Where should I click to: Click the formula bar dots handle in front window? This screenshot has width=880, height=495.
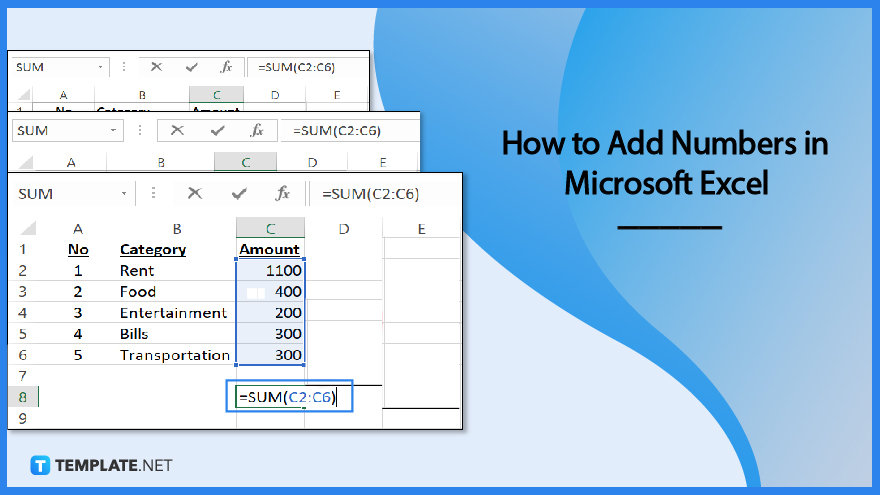[x=153, y=193]
